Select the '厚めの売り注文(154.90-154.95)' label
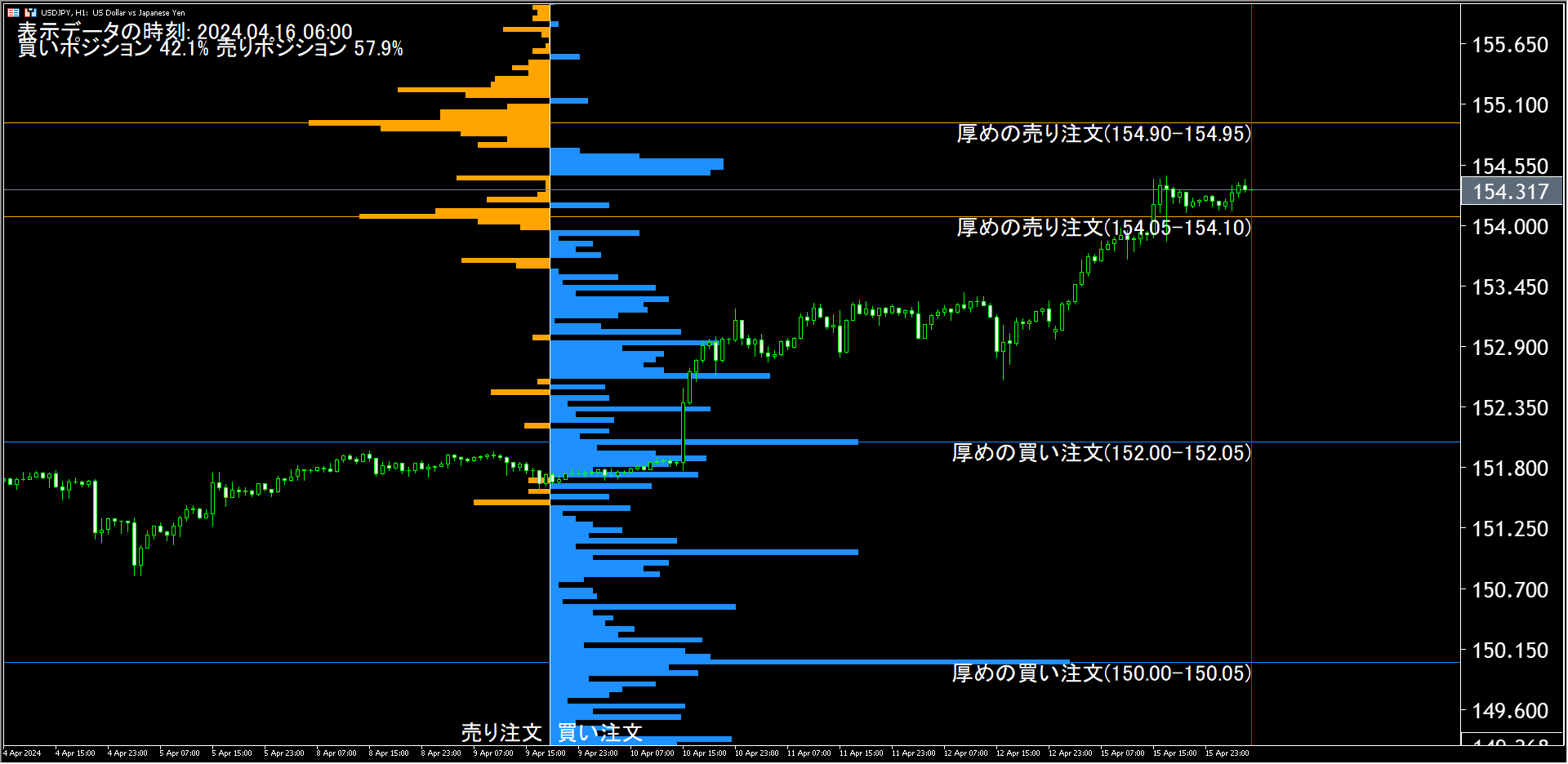 click(x=1103, y=134)
